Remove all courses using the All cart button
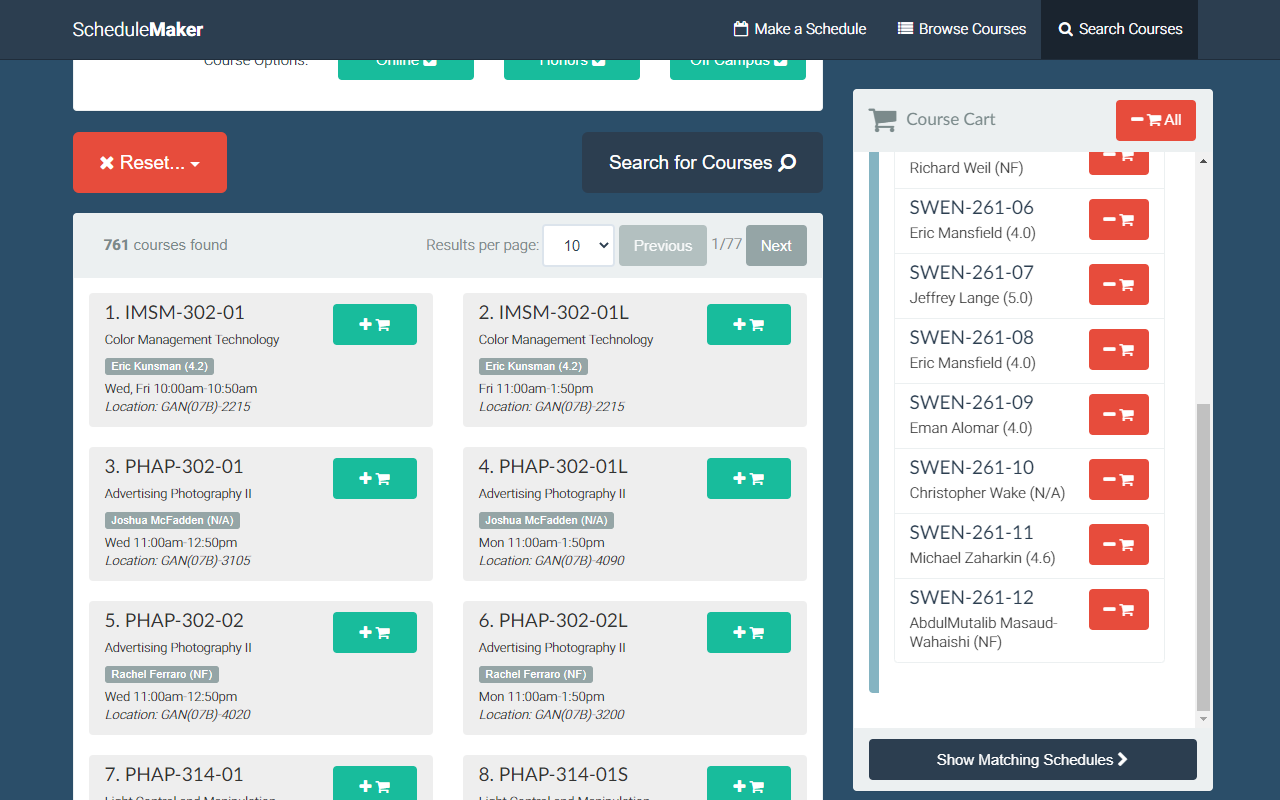Screen dimensions: 1280x800 coord(1155,120)
